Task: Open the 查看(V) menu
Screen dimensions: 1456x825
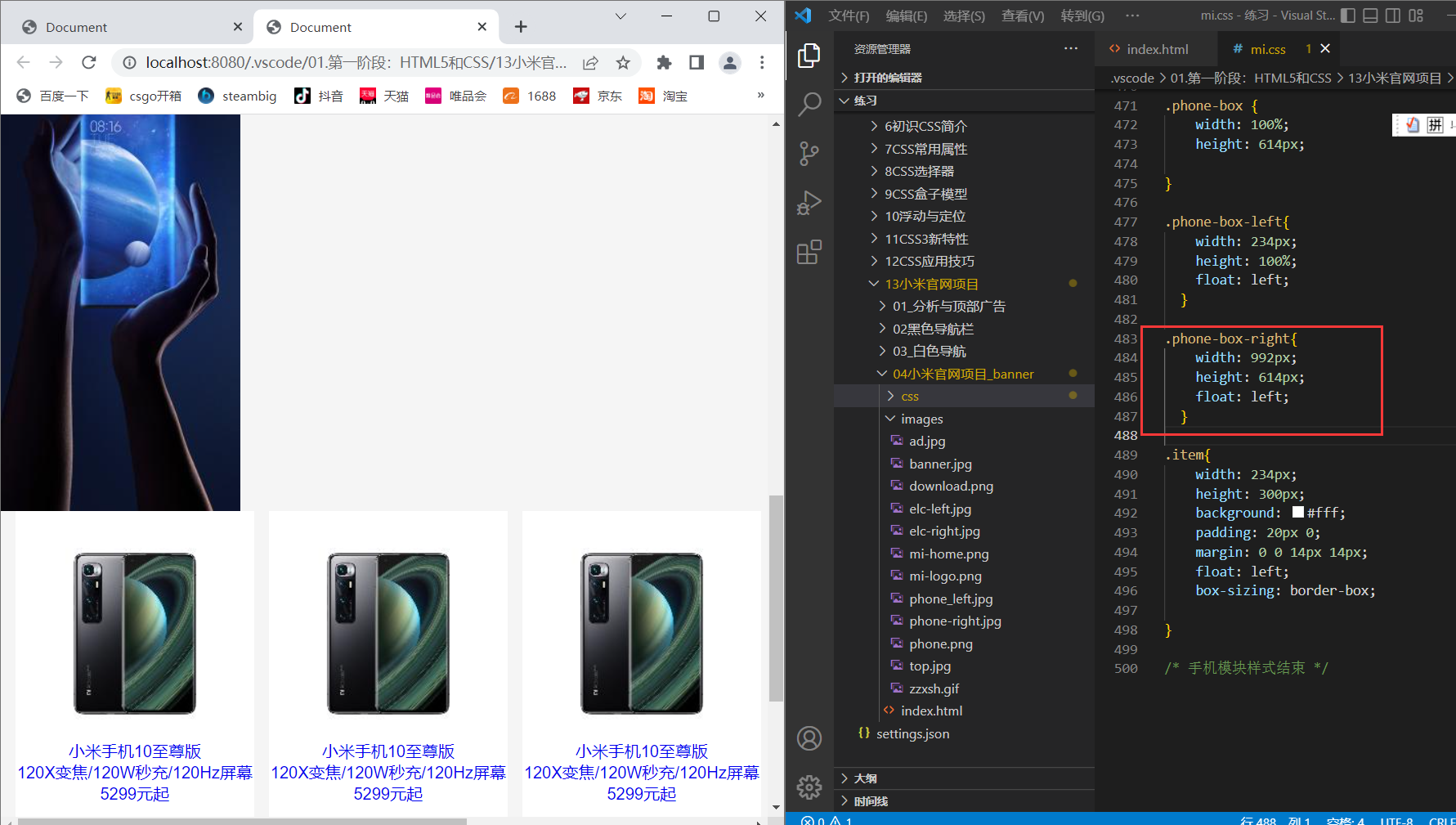Action: [x=1023, y=16]
